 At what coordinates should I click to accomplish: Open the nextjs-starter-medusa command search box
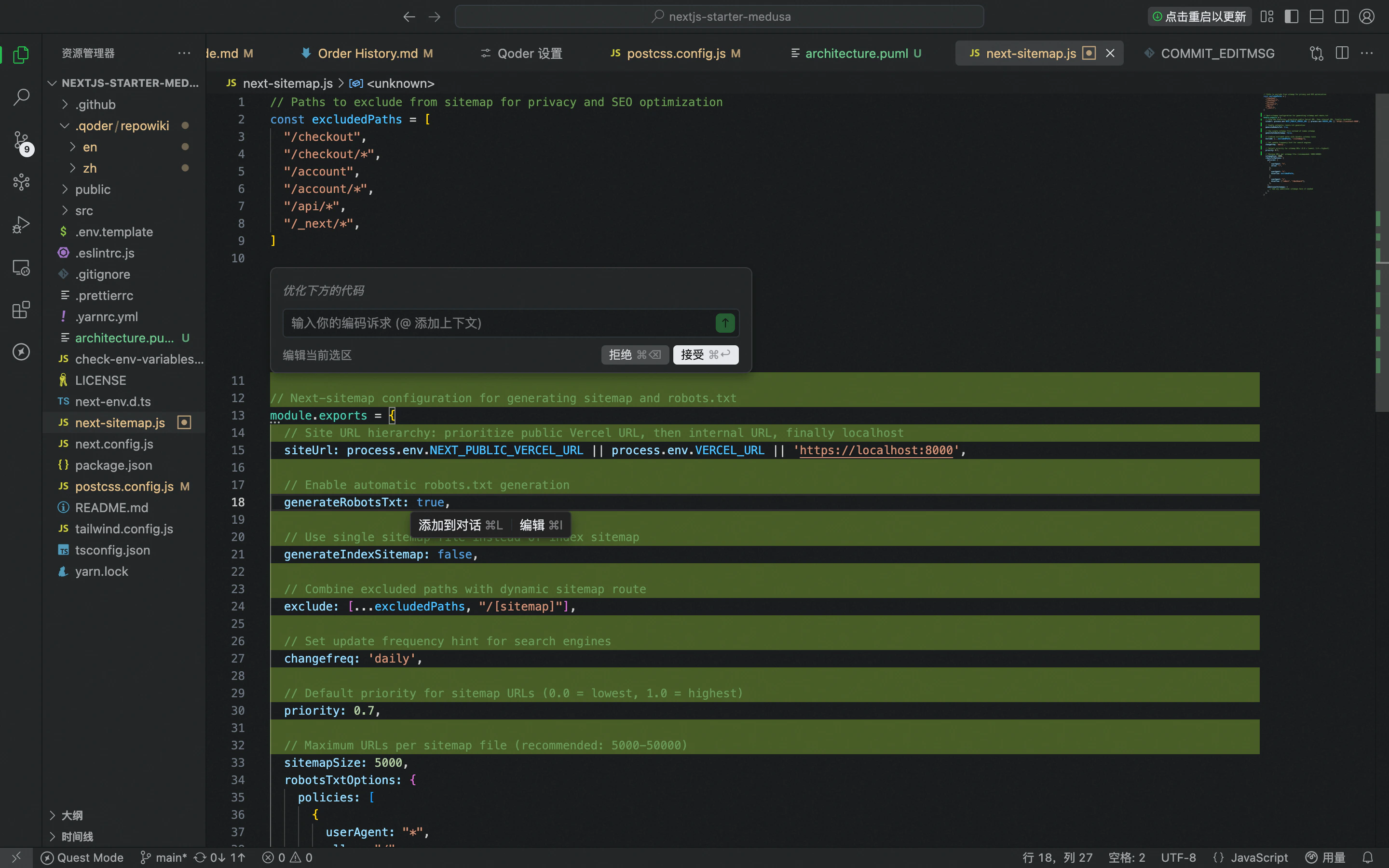[x=719, y=17]
